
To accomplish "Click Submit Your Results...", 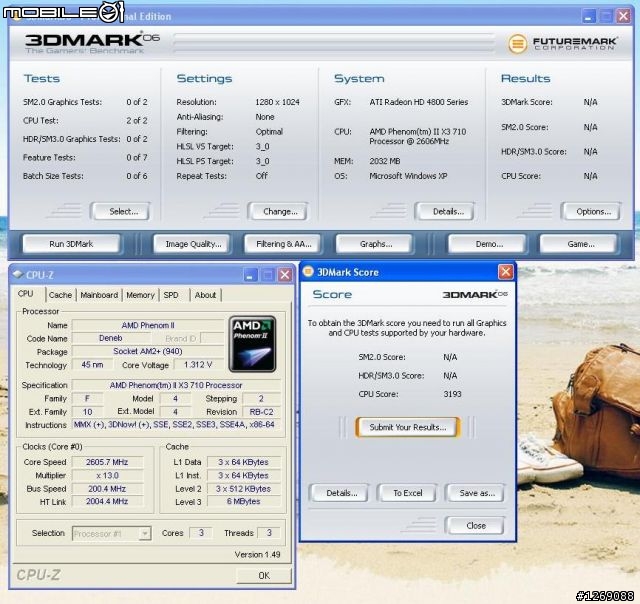I will click(408, 427).
